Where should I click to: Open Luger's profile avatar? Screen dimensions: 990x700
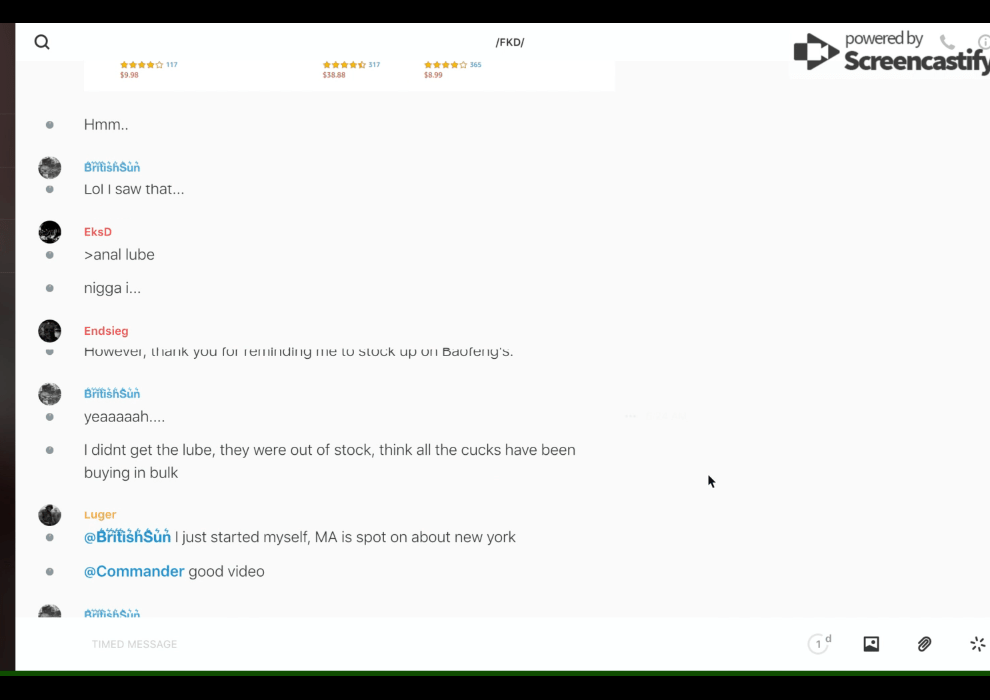click(50, 515)
